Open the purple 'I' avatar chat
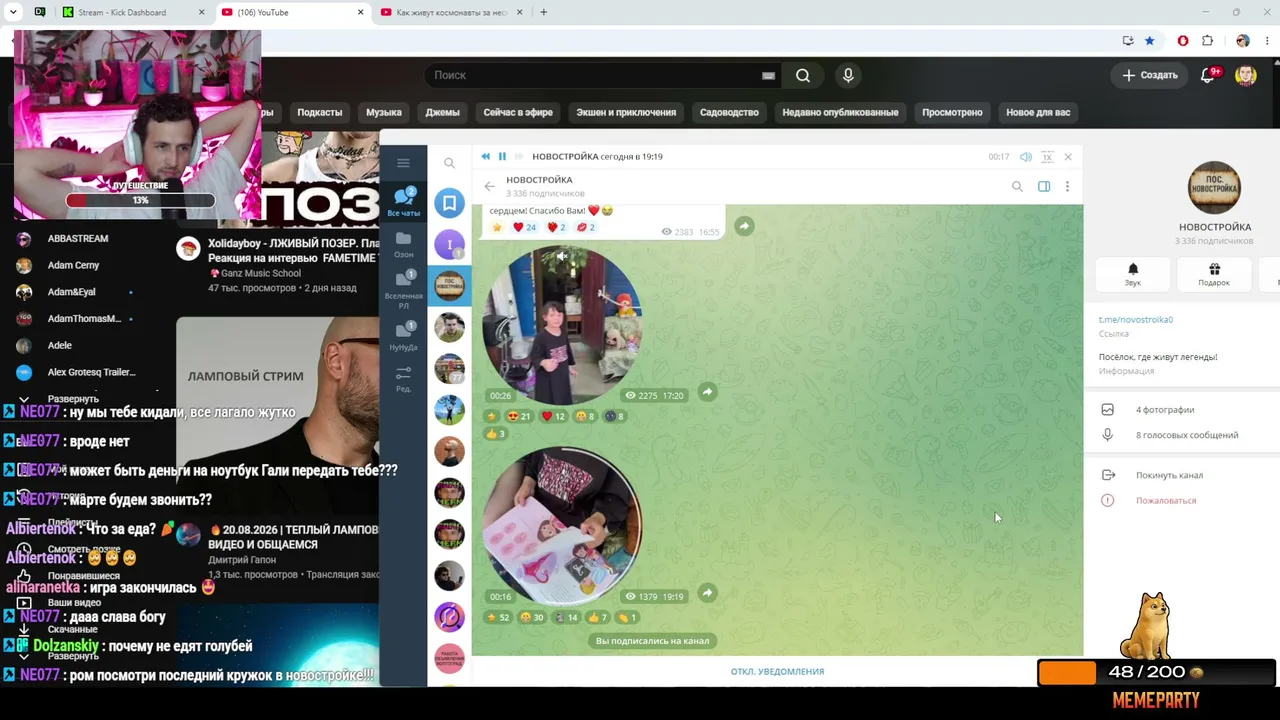The width and height of the screenshot is (1280, 720). tap(449, 244)
